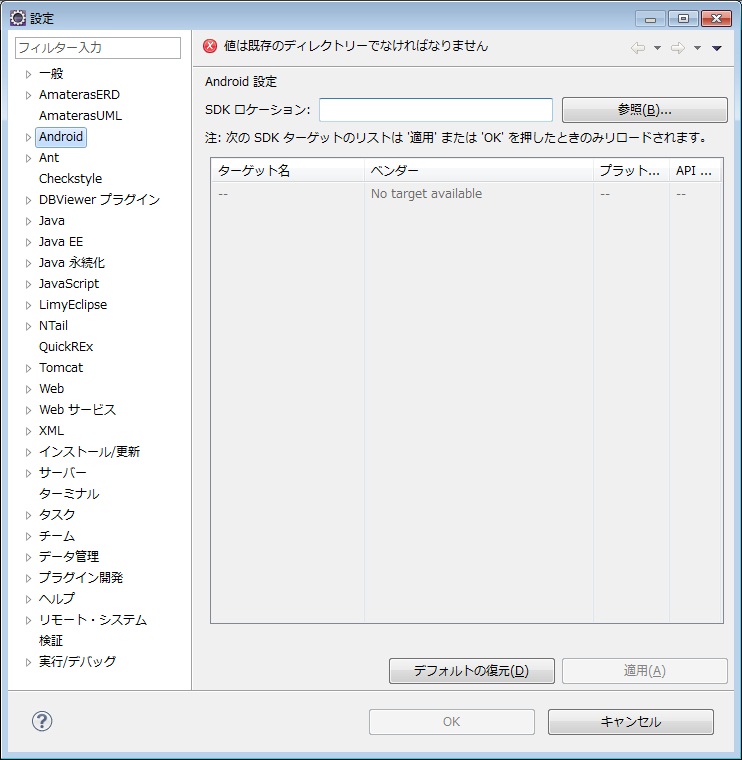742x760 pixels.
Task: Expand the NTail tree node
Action: pyautogui.click(x=28, y=326)
